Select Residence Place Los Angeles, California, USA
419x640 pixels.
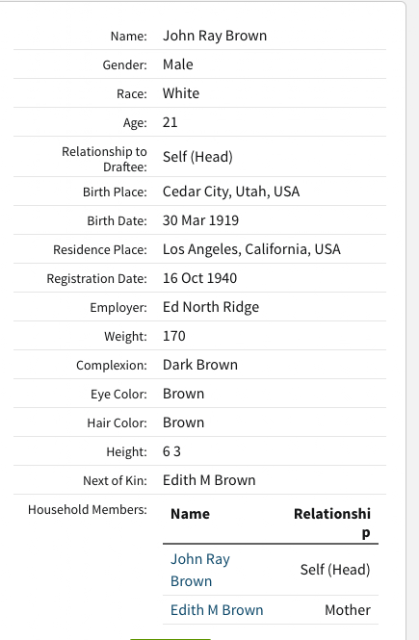251,249
